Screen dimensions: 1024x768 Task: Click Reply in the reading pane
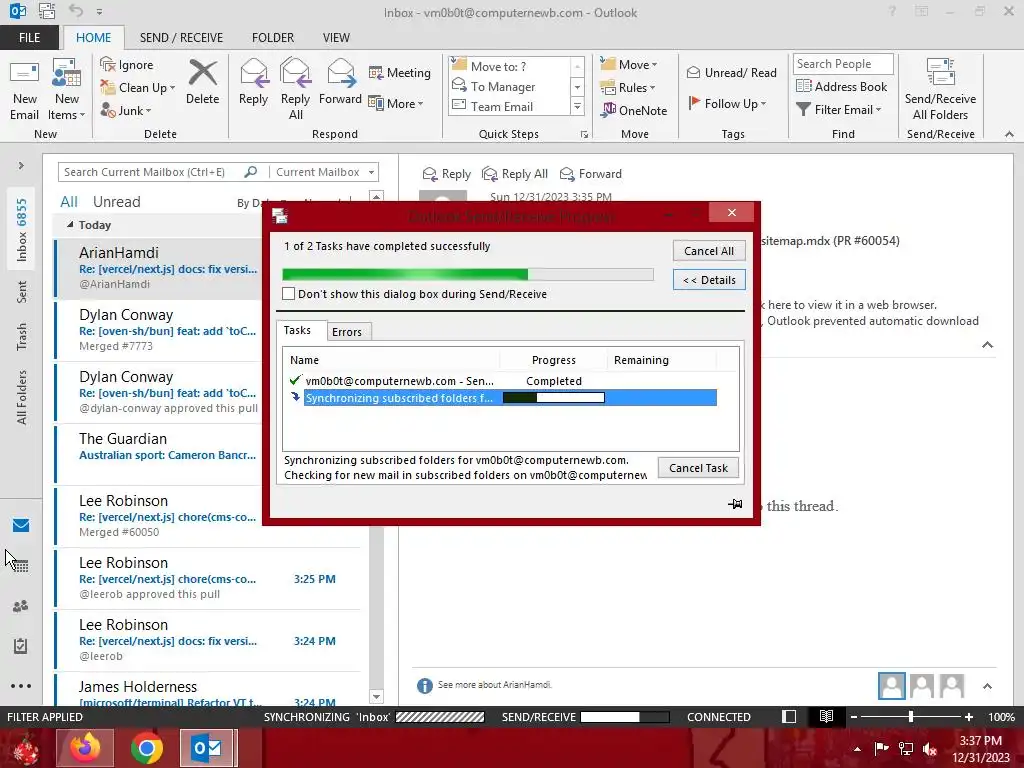(447, 174)
